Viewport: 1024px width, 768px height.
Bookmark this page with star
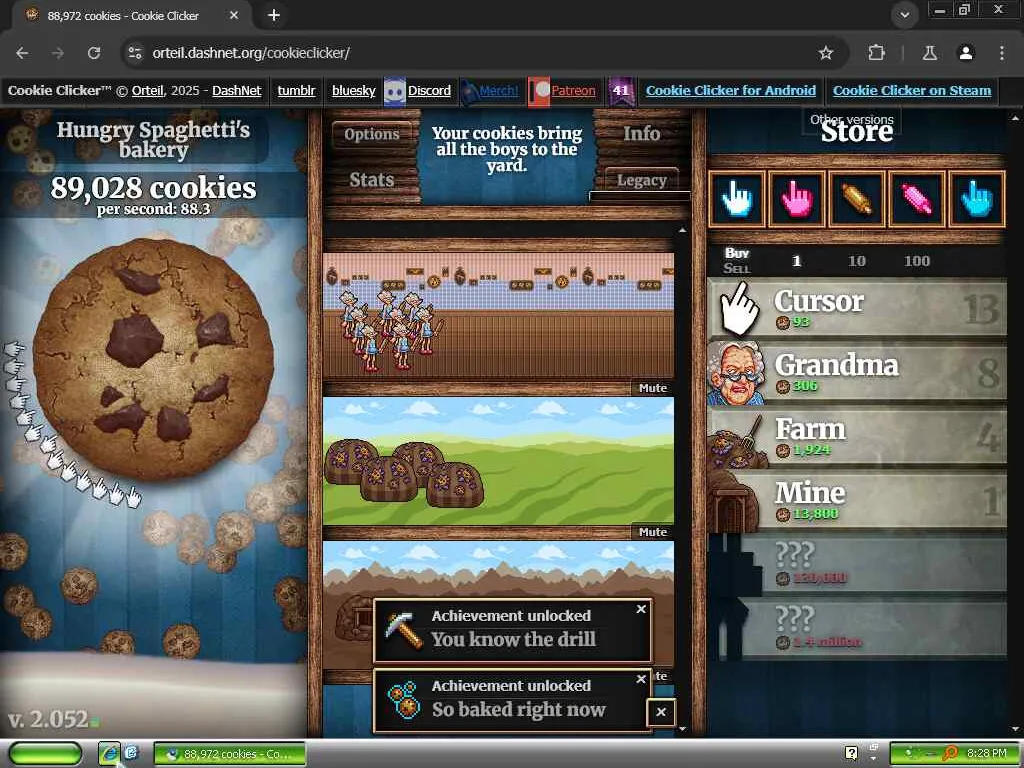click(x=826, y=53)
